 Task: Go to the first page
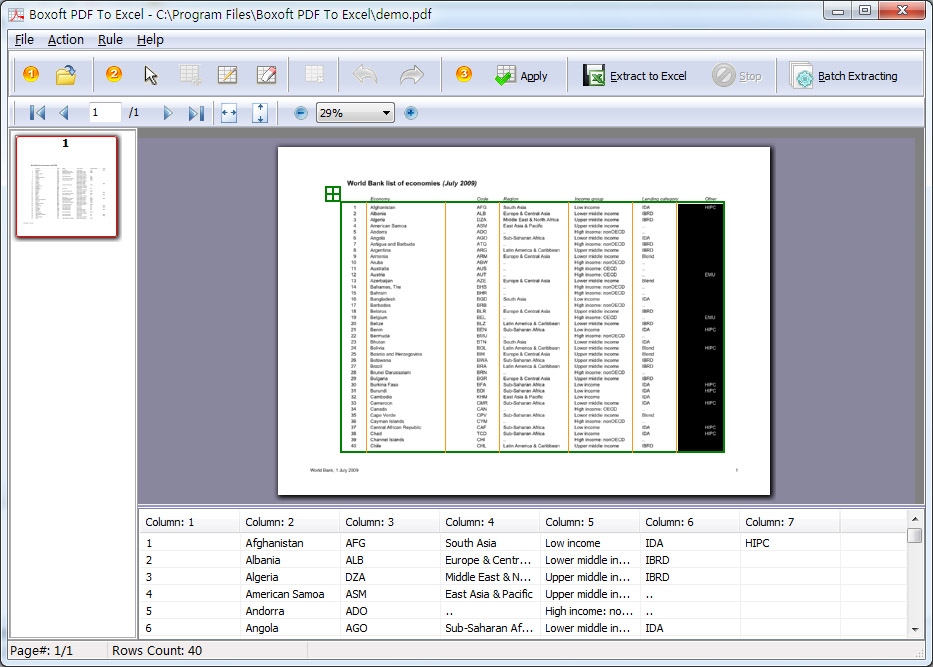(37, 112)
